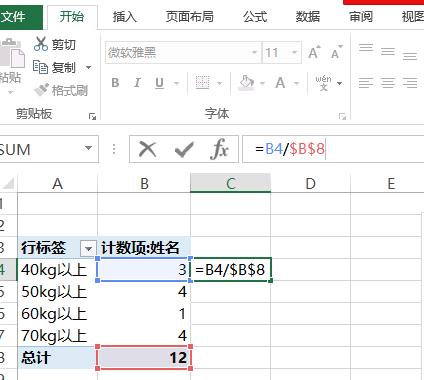The width and height of the screenshot is (424, 380).
Task: Click formula bar expand dots handle
Action: [114, 149]
